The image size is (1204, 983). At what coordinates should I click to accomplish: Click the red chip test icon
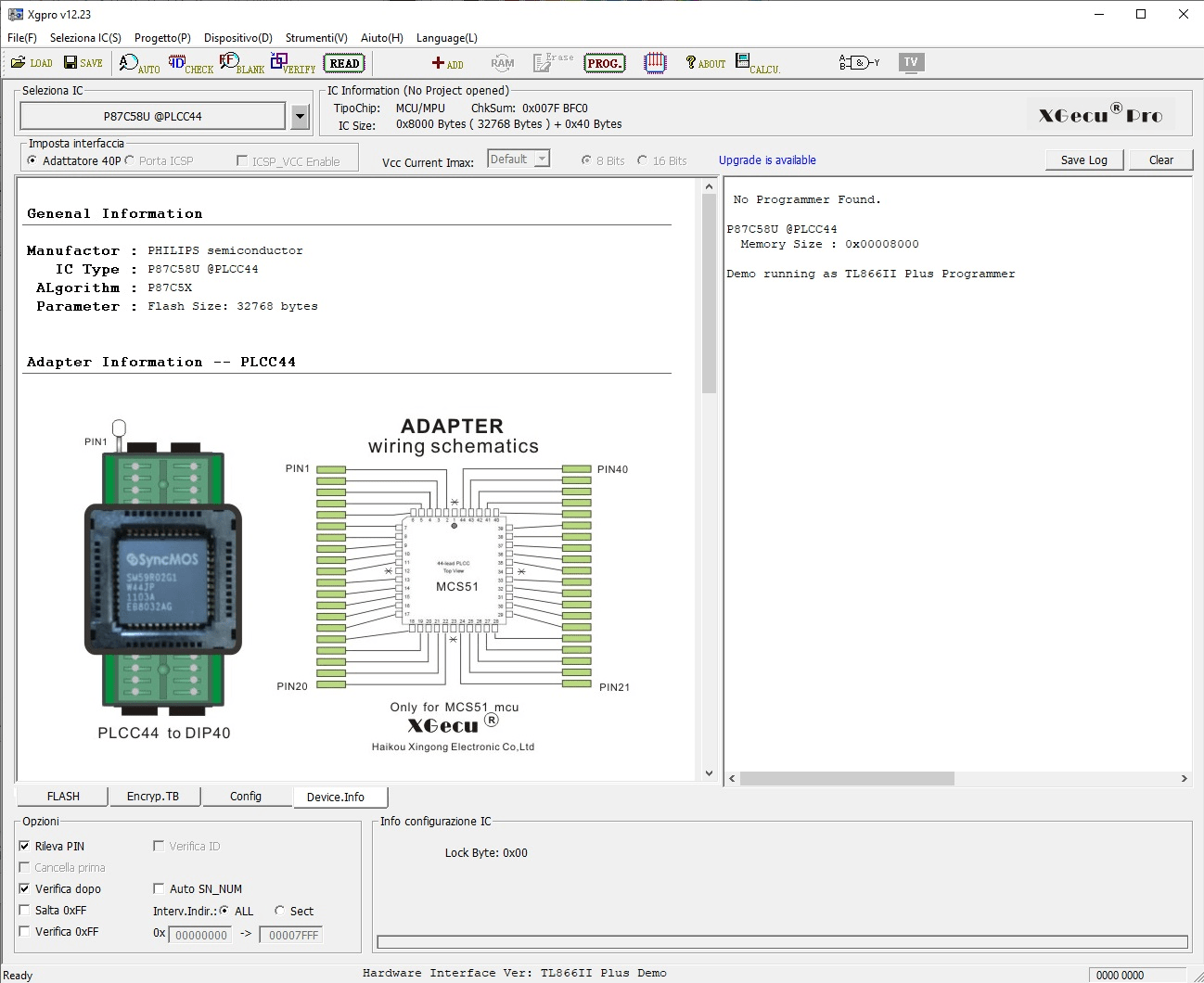(x=655, y=63)
